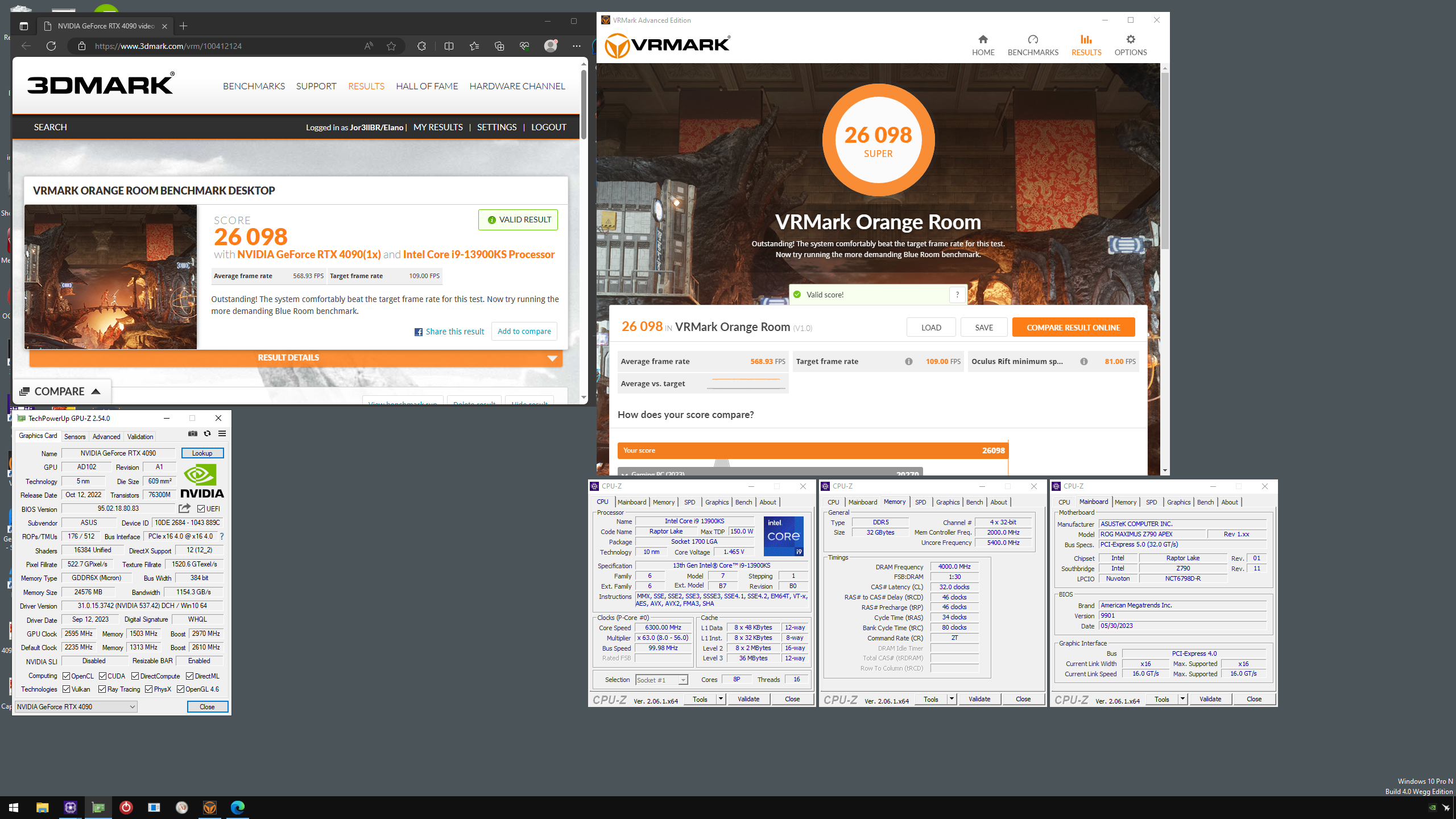
Task: Open tab actions menu icon in Edge
Action: pyautogui.click(x=23, y=26)
